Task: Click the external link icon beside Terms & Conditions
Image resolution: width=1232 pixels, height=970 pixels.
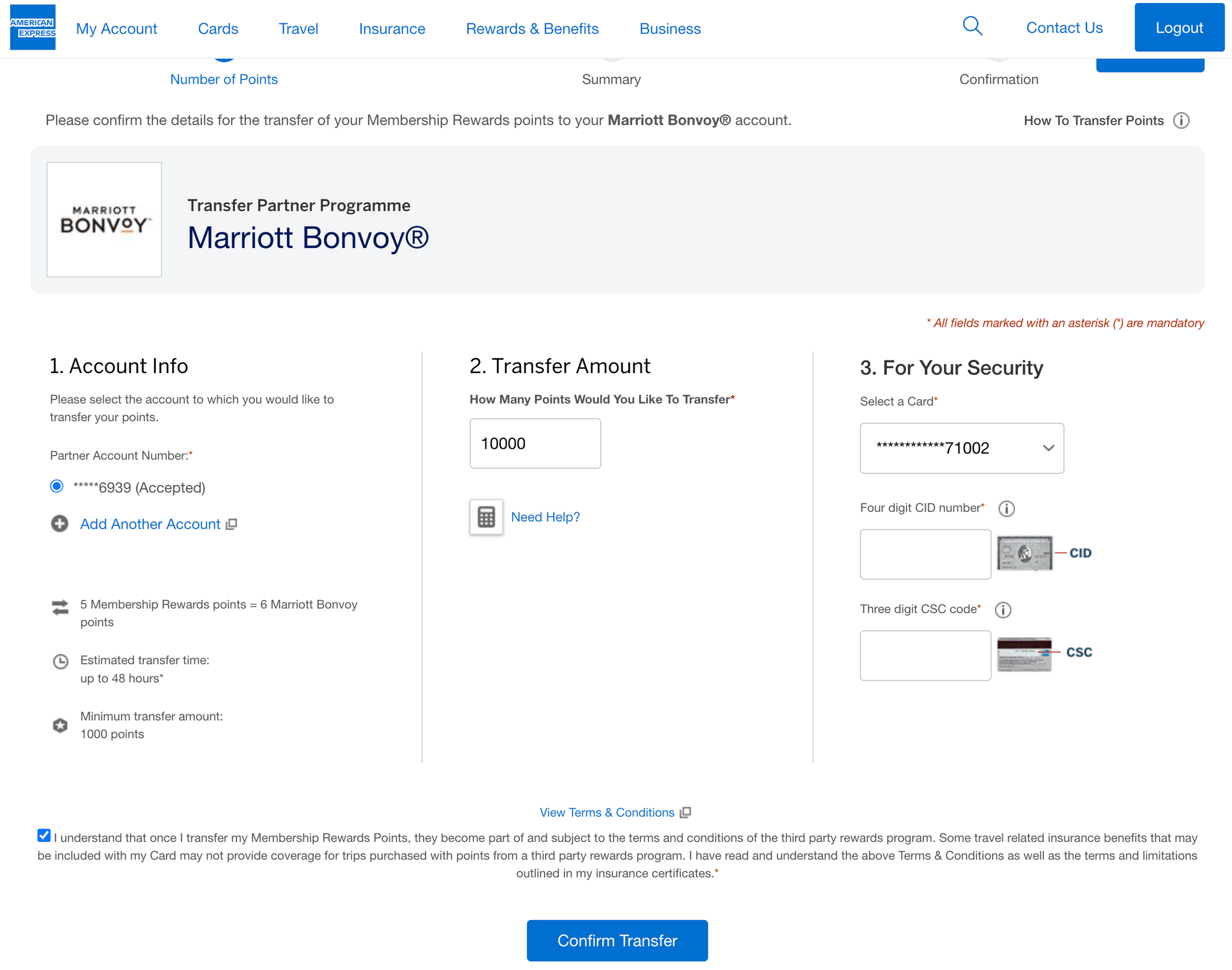Action: pos(685,812)
